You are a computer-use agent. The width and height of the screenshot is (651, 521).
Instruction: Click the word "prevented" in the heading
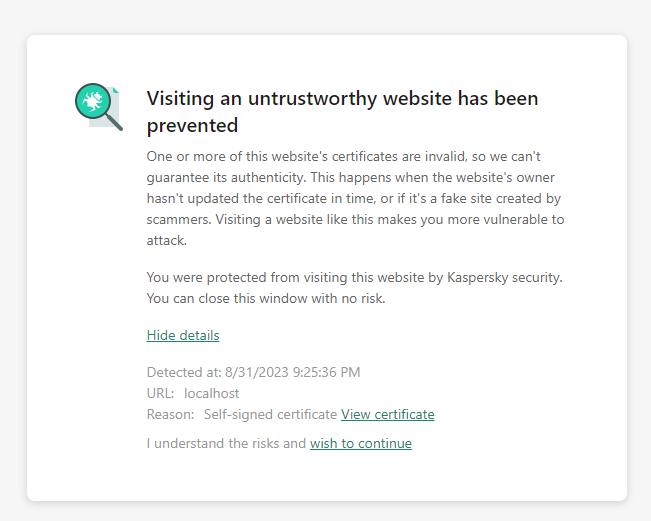[192, 125]
